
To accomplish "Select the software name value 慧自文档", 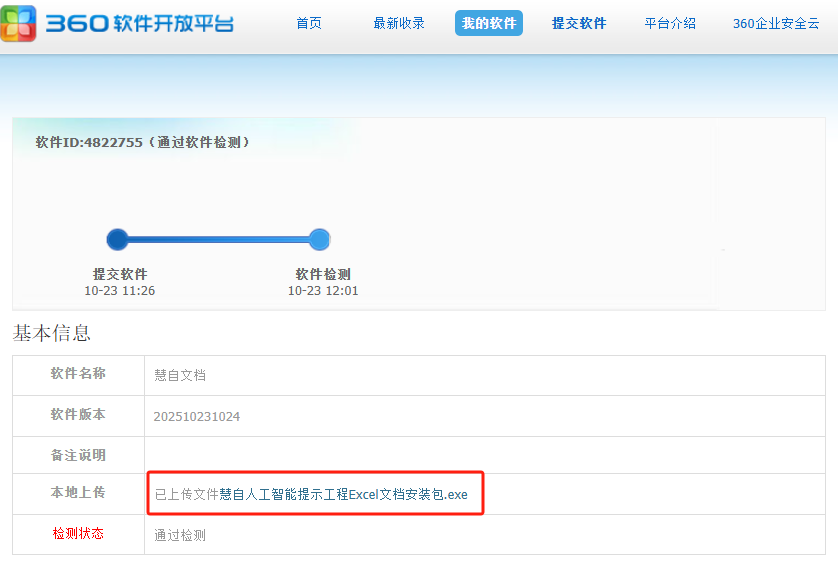I will tap(180, 375).
